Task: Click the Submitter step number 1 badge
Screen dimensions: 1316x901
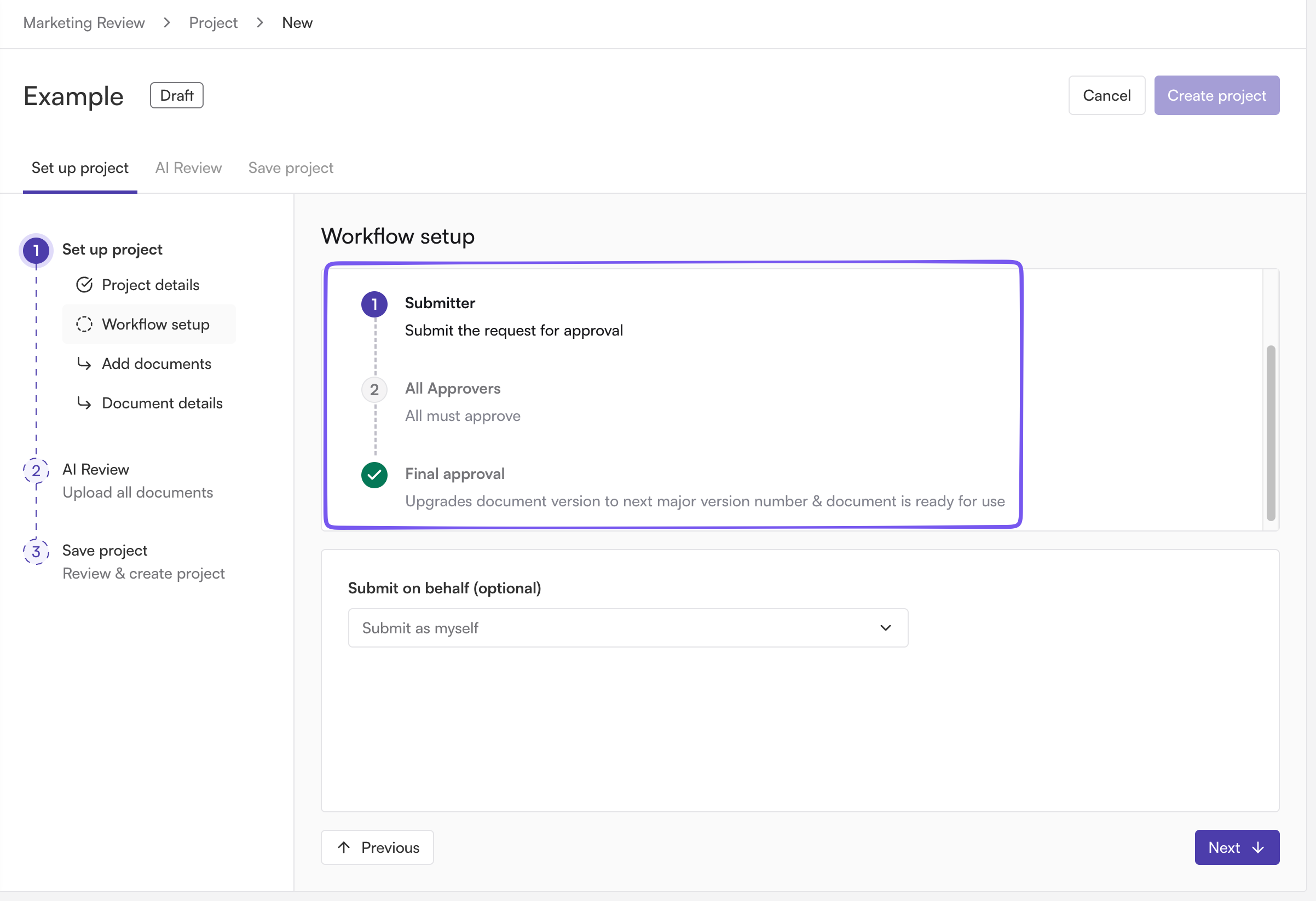Action: (374, 305)
